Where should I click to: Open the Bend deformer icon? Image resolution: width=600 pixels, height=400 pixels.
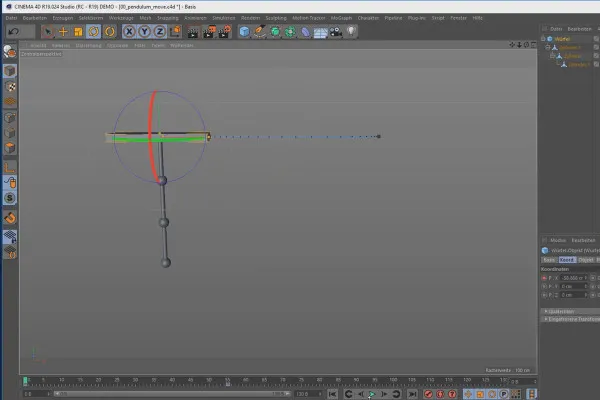point(305,32)
